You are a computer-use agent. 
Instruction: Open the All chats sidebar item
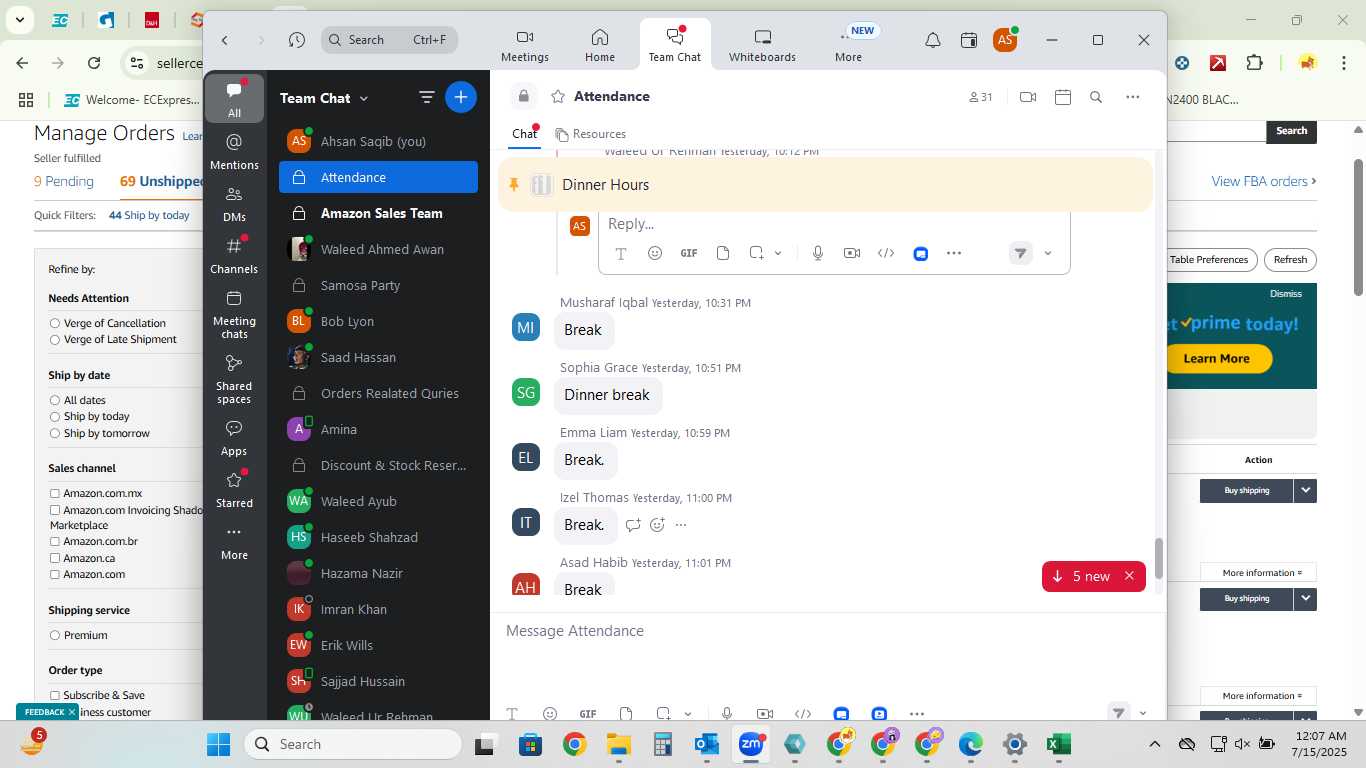coord(234,99)
